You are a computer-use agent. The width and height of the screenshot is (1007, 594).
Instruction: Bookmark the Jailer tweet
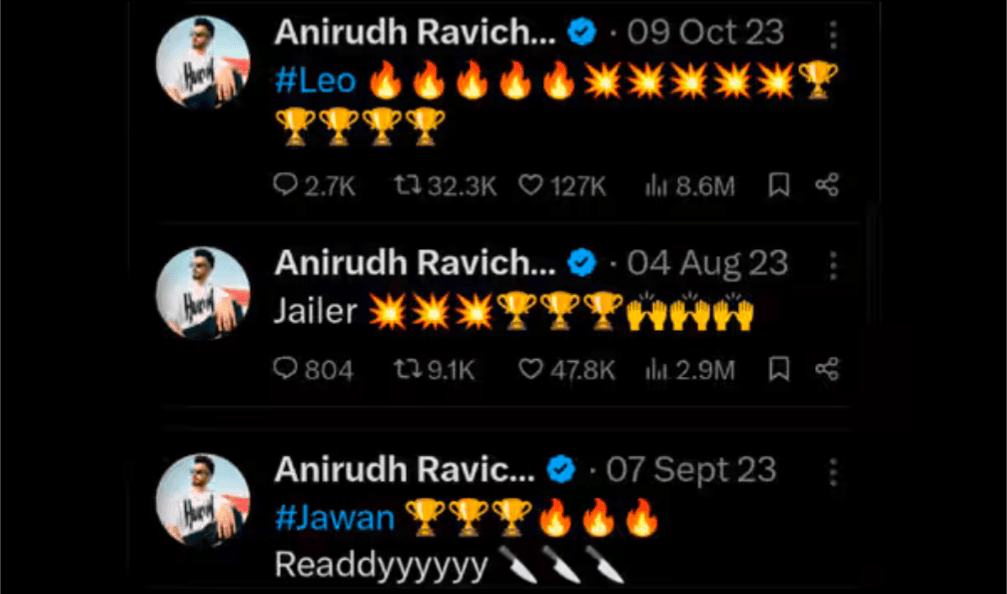click(779, 369)
